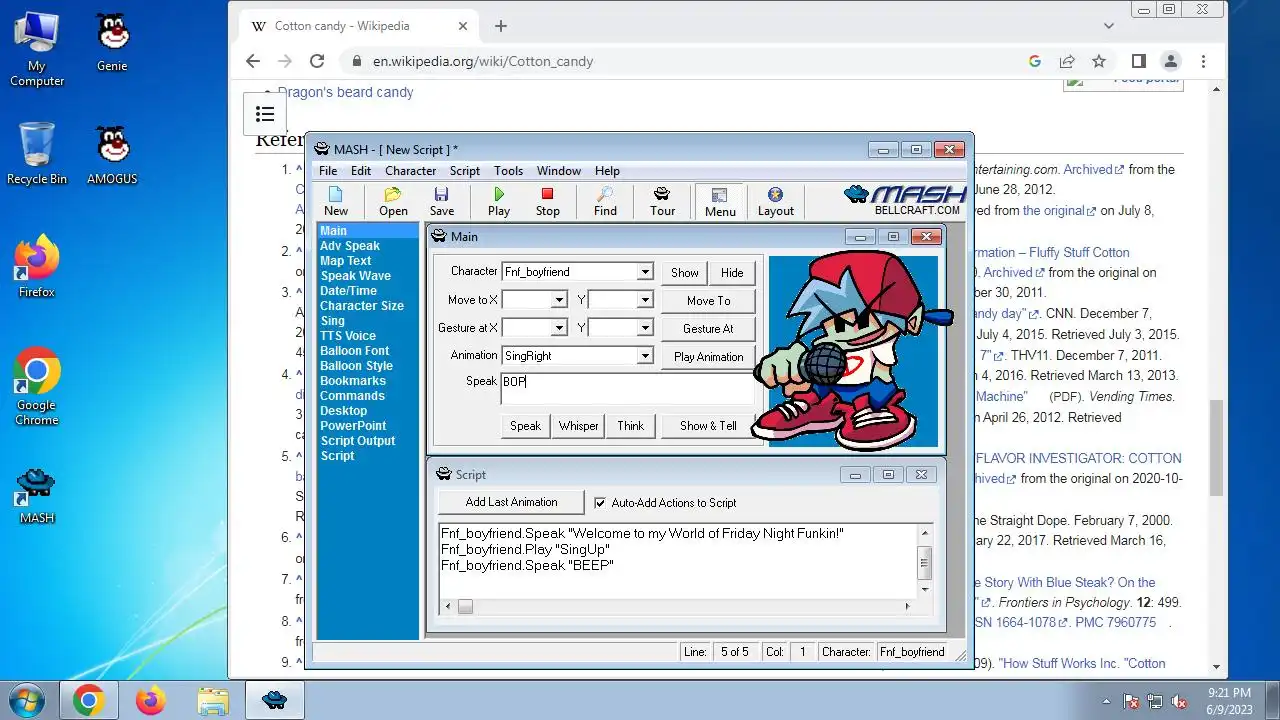Click the script horizontal scrollbar thumb
The height and width of the screenshot is (720, 1280).
[x=465, y=606]
